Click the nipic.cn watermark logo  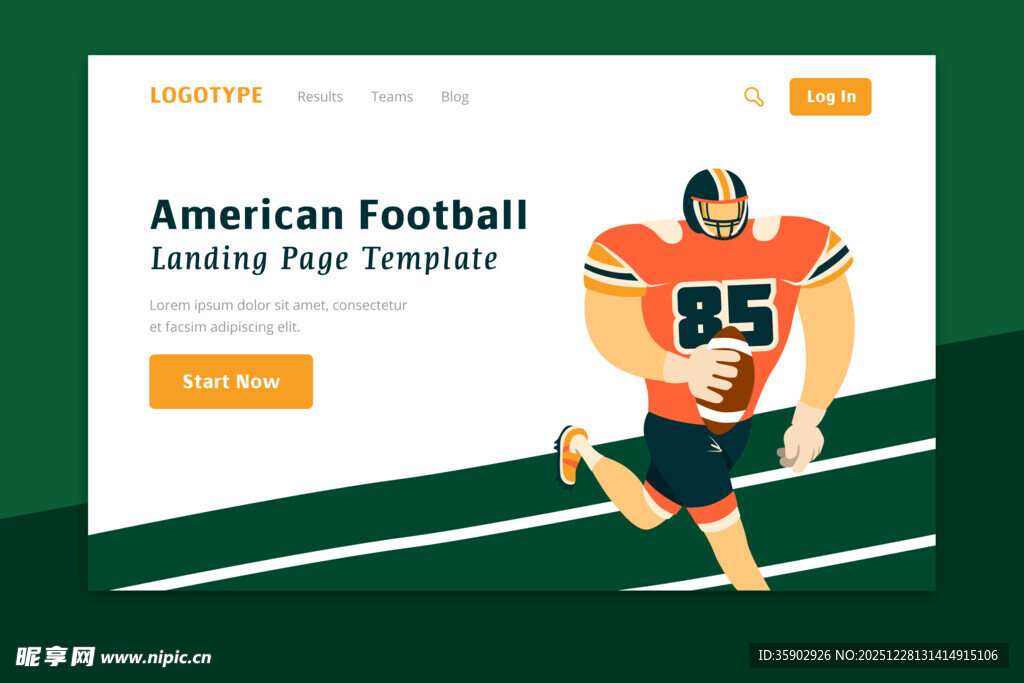tap(114, 657)
